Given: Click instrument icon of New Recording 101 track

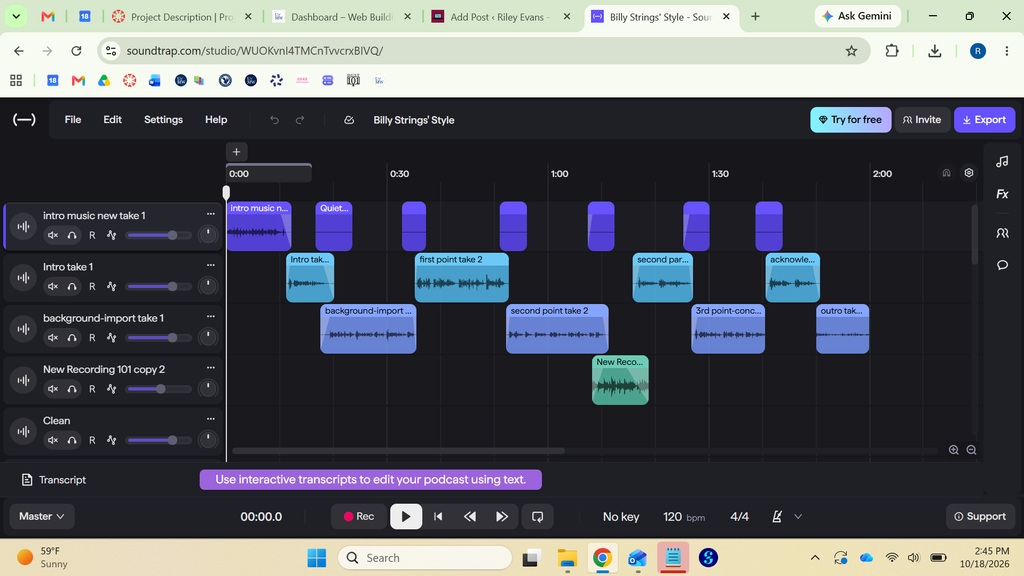Looking at the screenshot, I should (x=24, y=380).
